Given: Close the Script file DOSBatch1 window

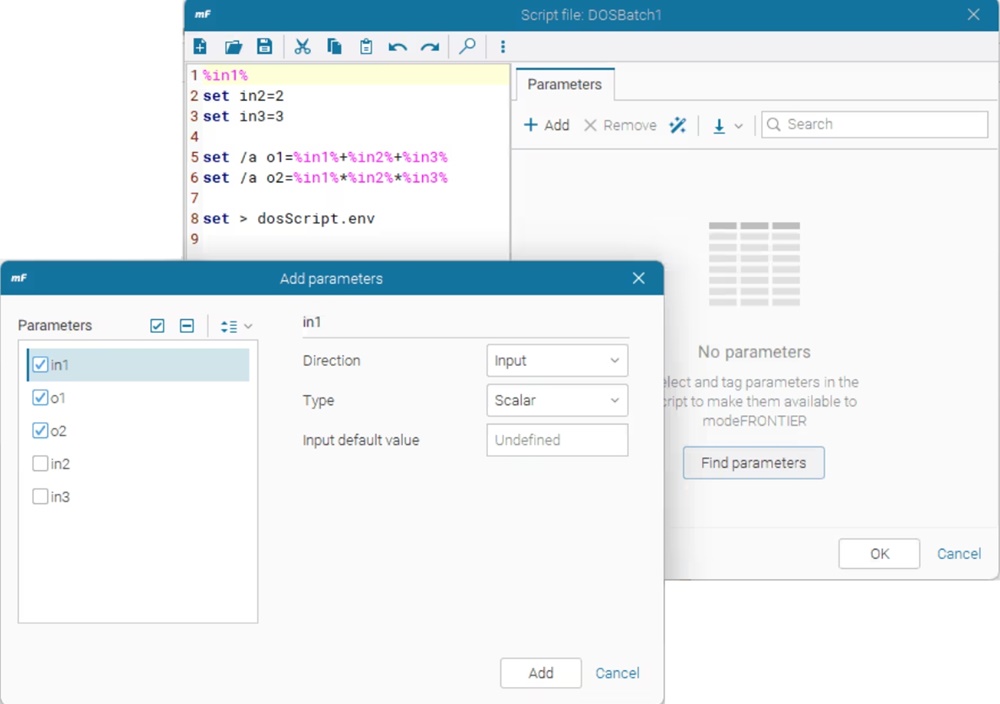Looking at the screenshot, I should (x=973, y=15).
